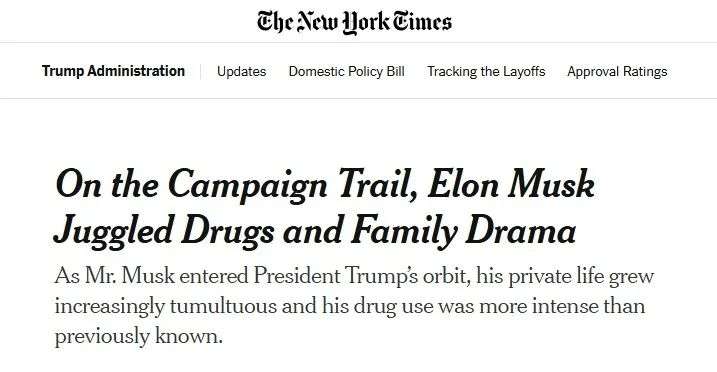Click "Family Drama" in the headline
Screen dimensions: 717x372
pyautogui.click(x=463, y=232)
